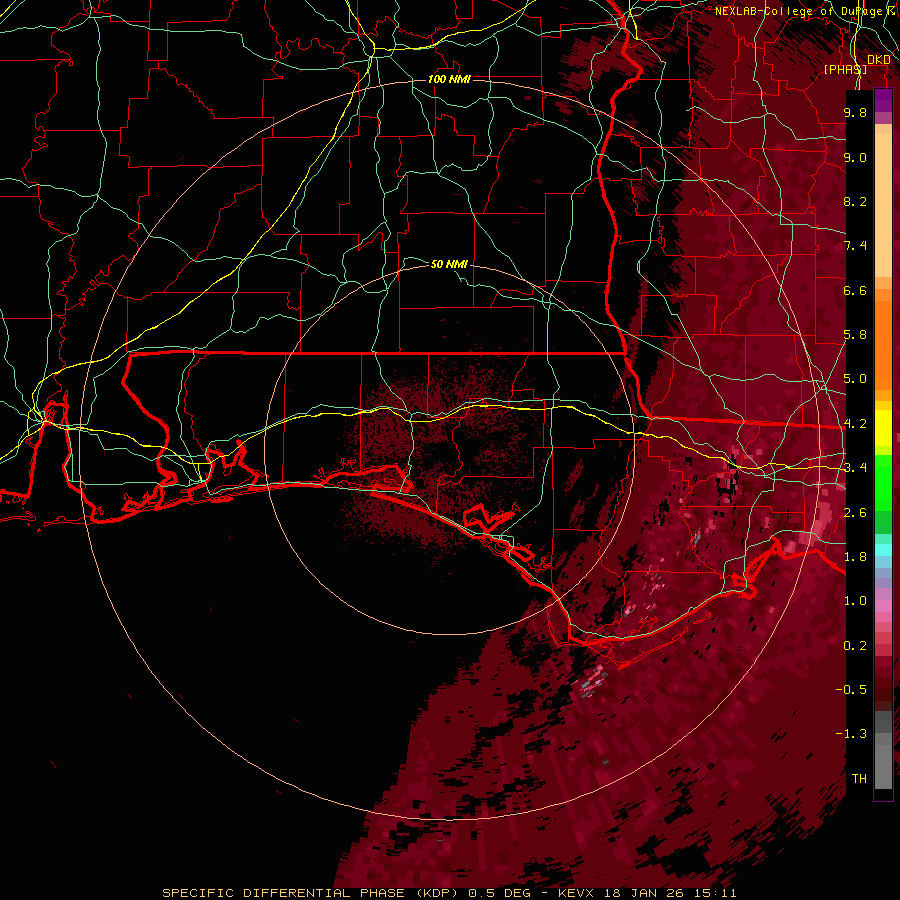
Task: Click the [PHAS] units label
Action: coord(845,69)
